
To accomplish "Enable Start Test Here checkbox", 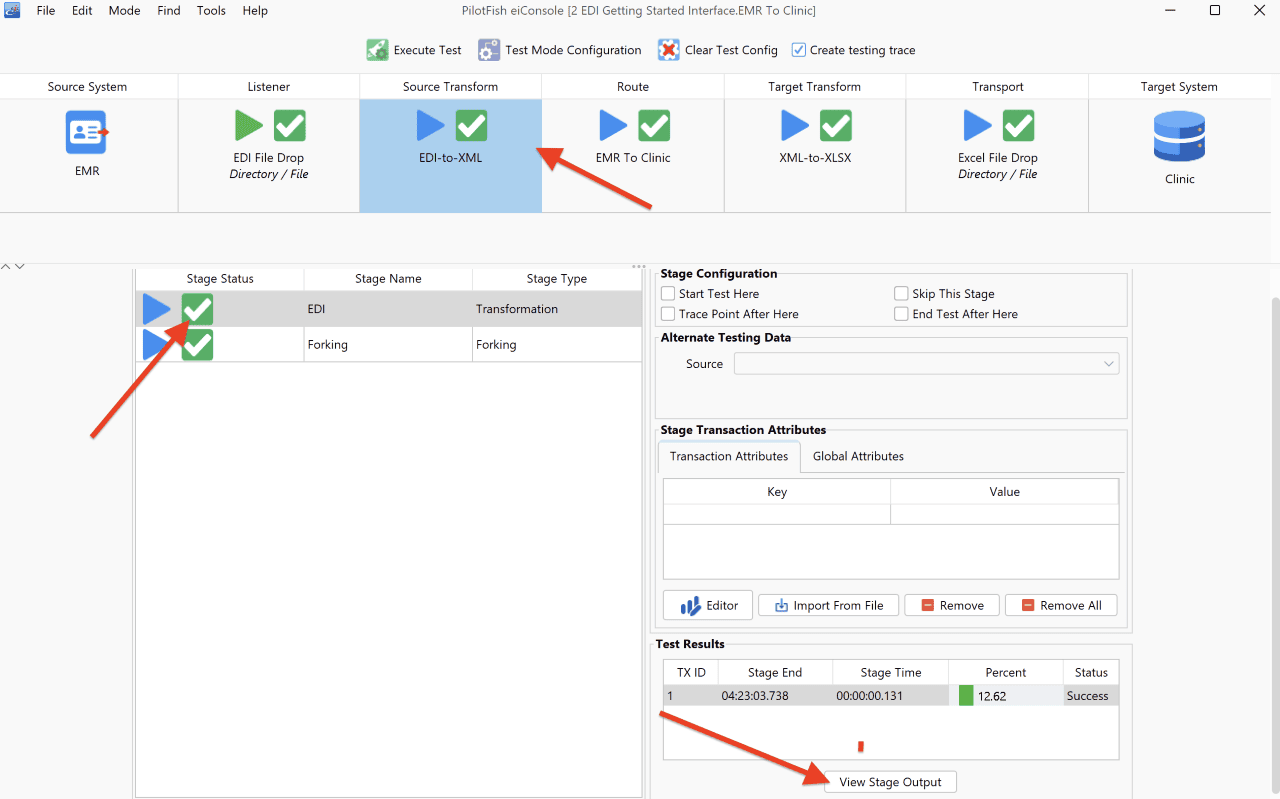I will (668, 294).
